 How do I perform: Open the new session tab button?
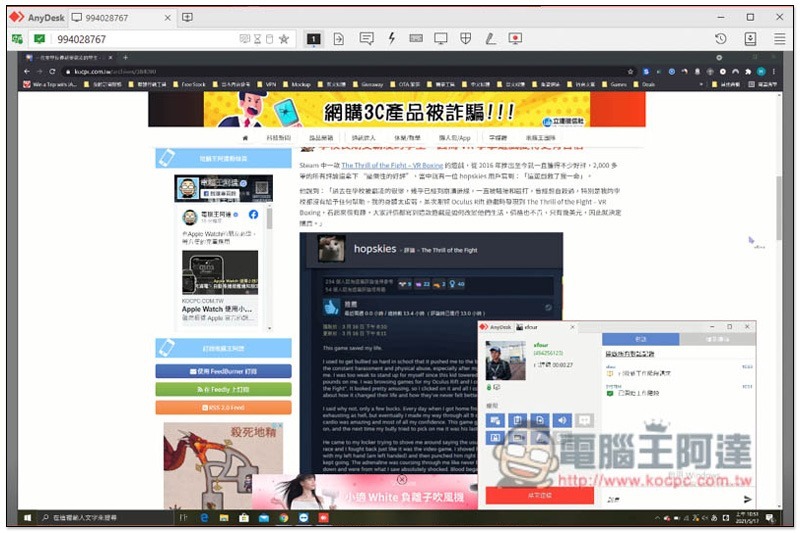click(187, 17)
